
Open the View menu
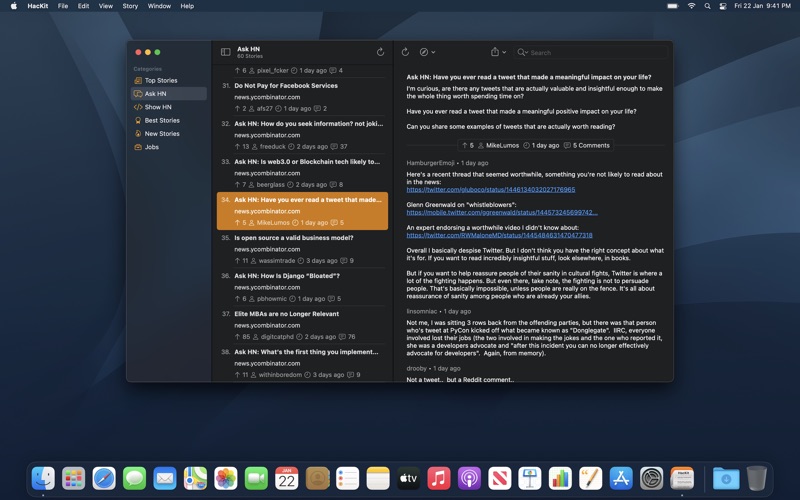[106, 6]
